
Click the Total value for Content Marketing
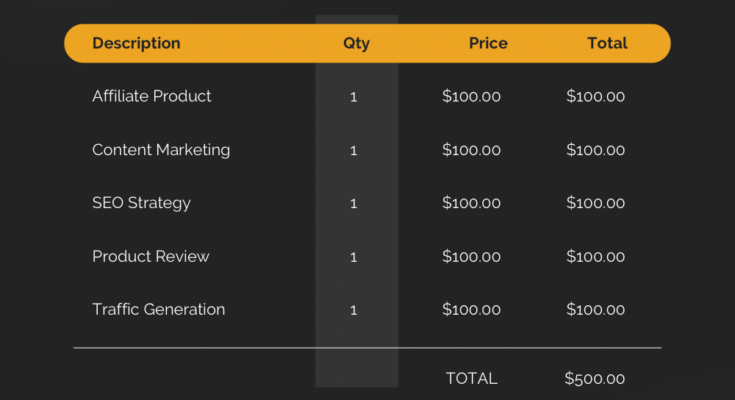(x=595, y=150)
